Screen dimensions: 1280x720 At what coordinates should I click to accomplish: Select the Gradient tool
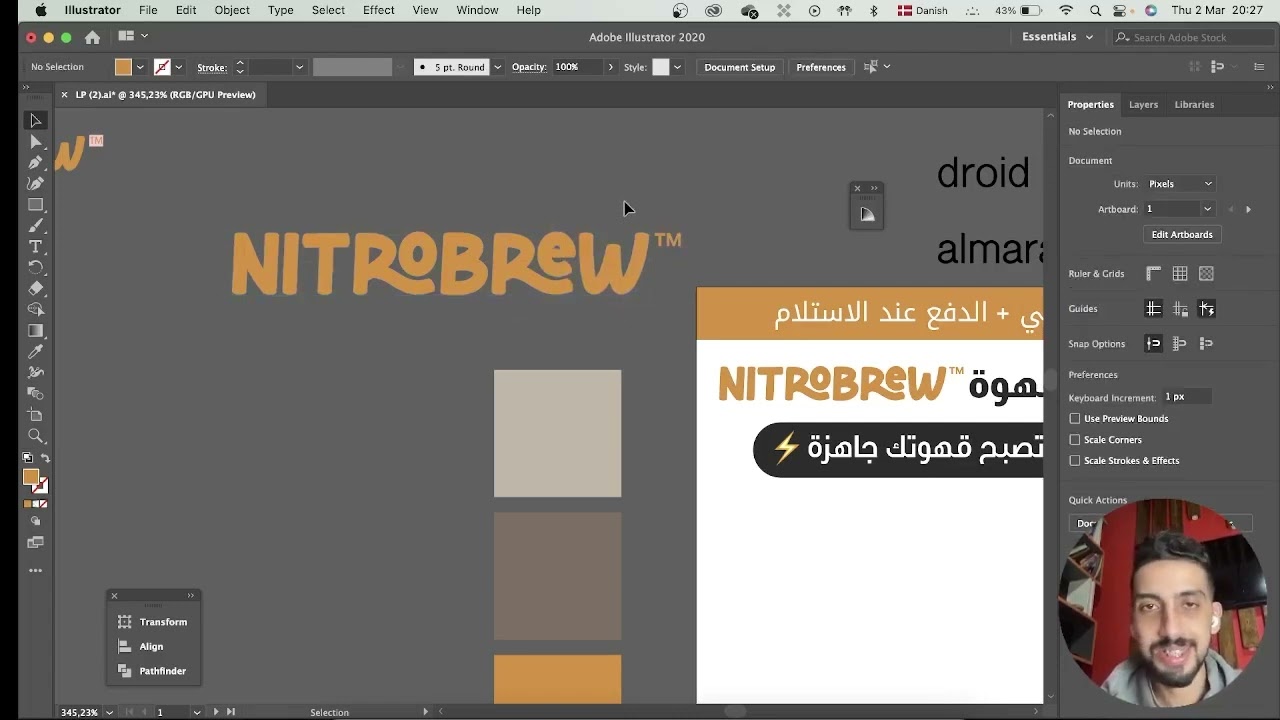(35, 331)
